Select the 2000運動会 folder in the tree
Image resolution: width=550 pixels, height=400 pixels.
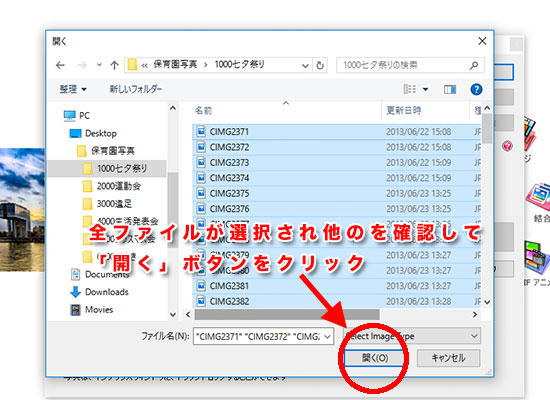(x=112, y=186)
